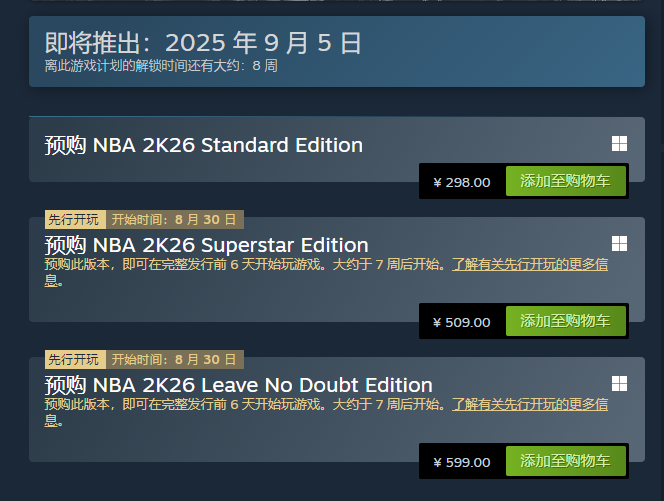Click the ¥298.00 price label
The width and height of the screenshot is (664, 501).
pyautogui.click(x=462, y=182)
